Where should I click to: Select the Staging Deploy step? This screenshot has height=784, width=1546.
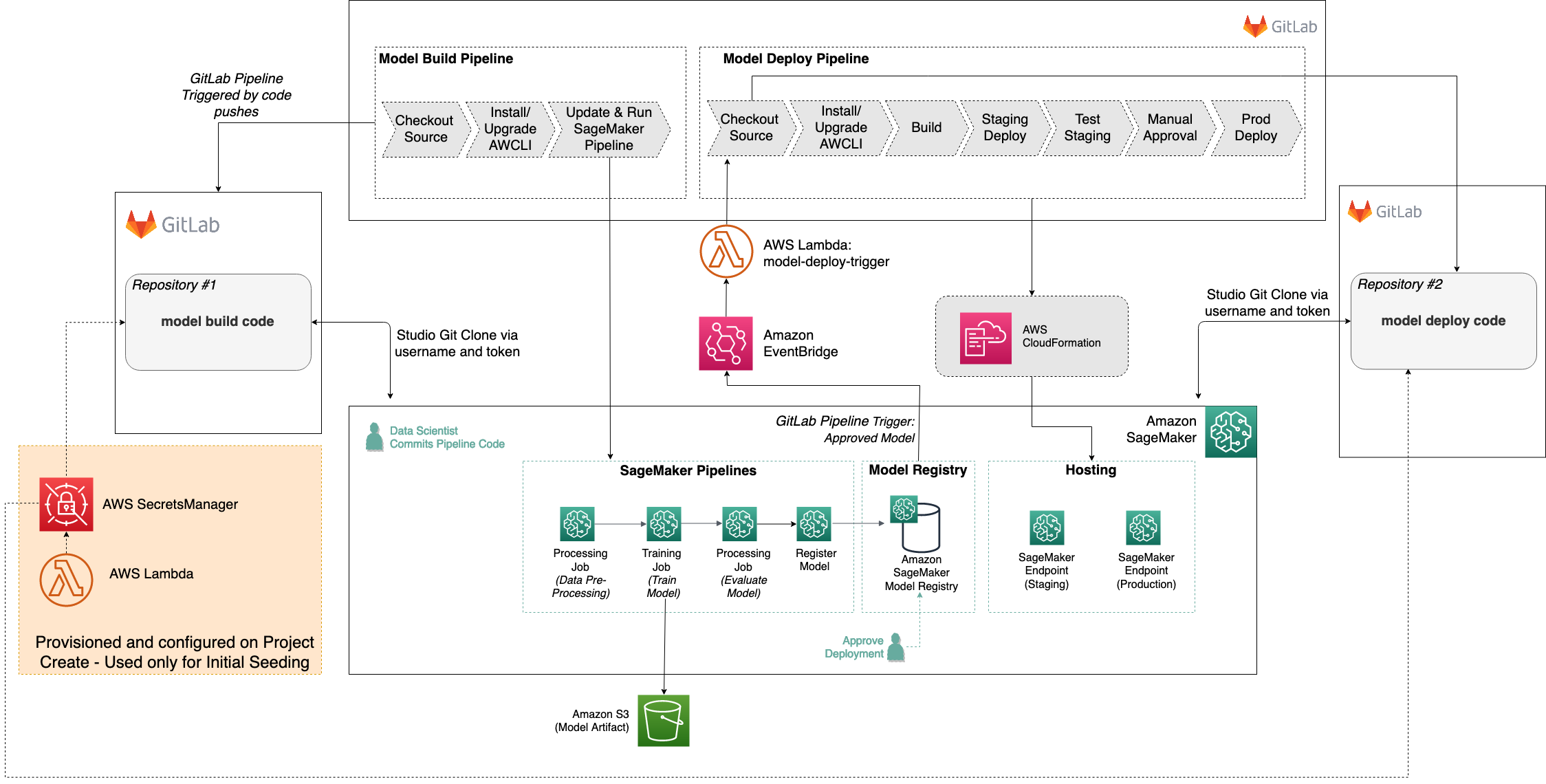click(x=1005, y=127)
